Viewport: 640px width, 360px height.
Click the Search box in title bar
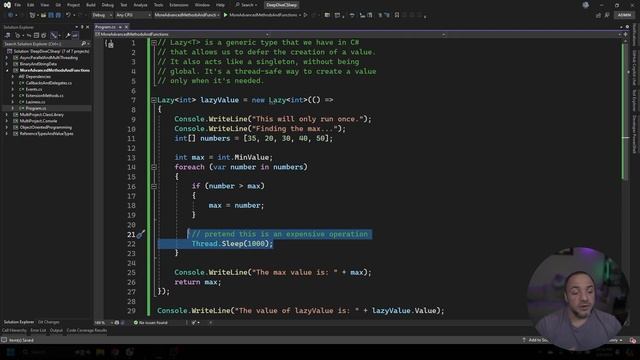[246, 5]
